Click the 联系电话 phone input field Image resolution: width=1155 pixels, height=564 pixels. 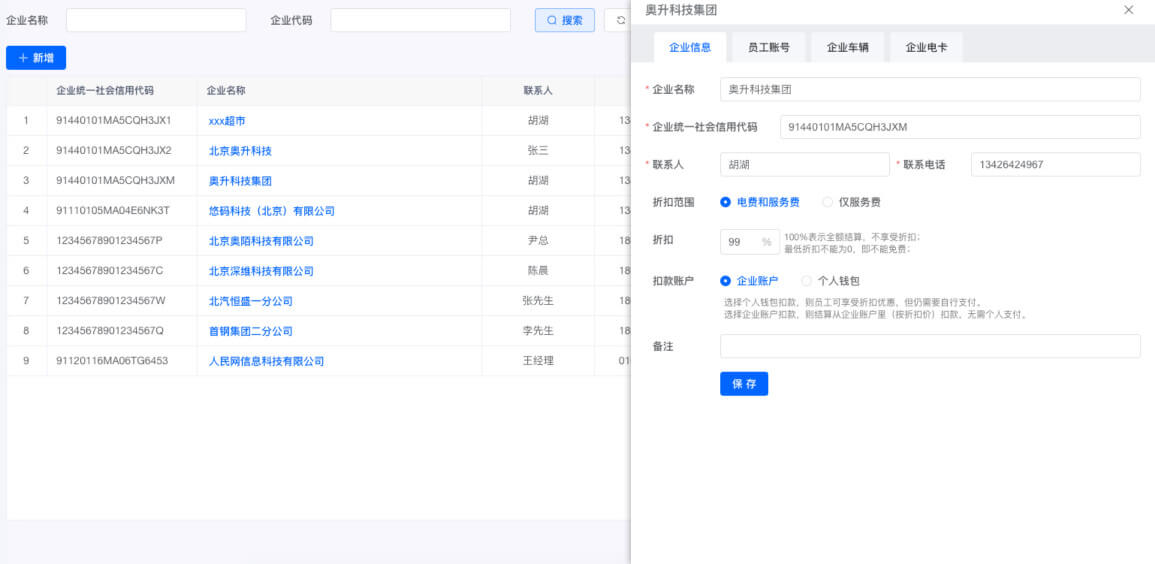tap(1055, 165)
